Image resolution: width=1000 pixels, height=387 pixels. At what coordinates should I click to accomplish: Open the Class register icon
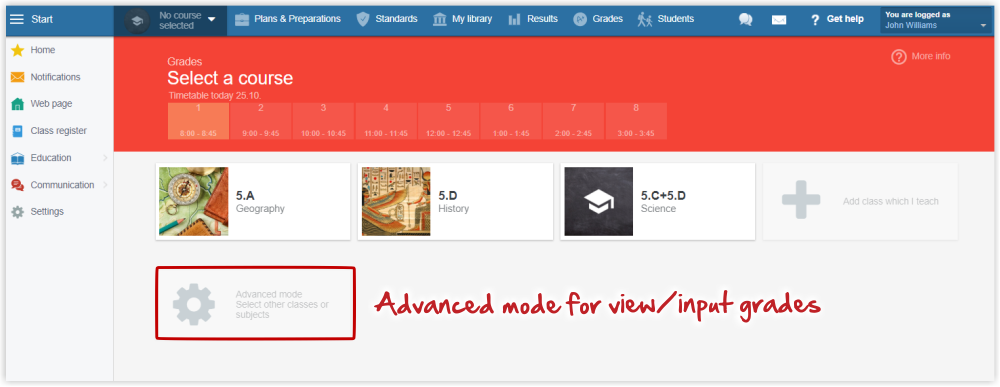pyautogui.click(x=17, y=131)
